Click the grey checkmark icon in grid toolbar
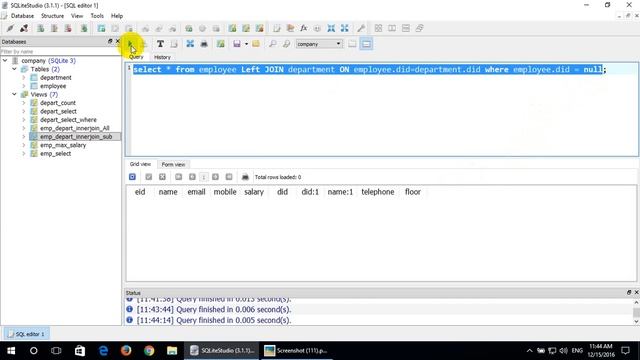This screenshot has width=640, height=360. pos(149,177)
